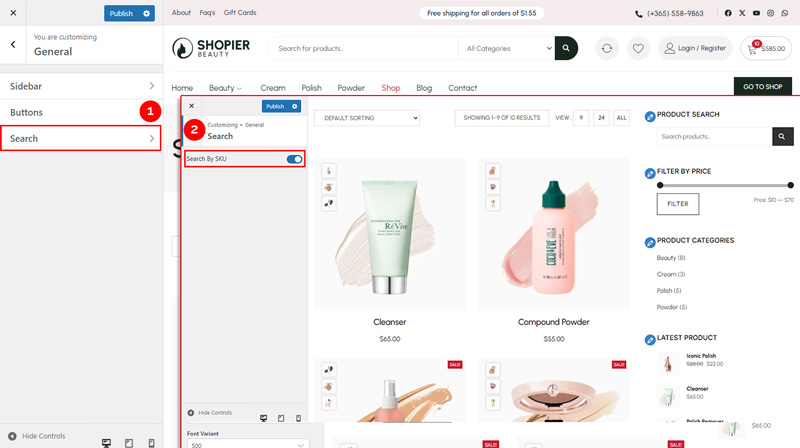Toggle the Search By SKU switch
Viewport: 800px width, 448px height.
pyautogui.click(x=294, y=159)
